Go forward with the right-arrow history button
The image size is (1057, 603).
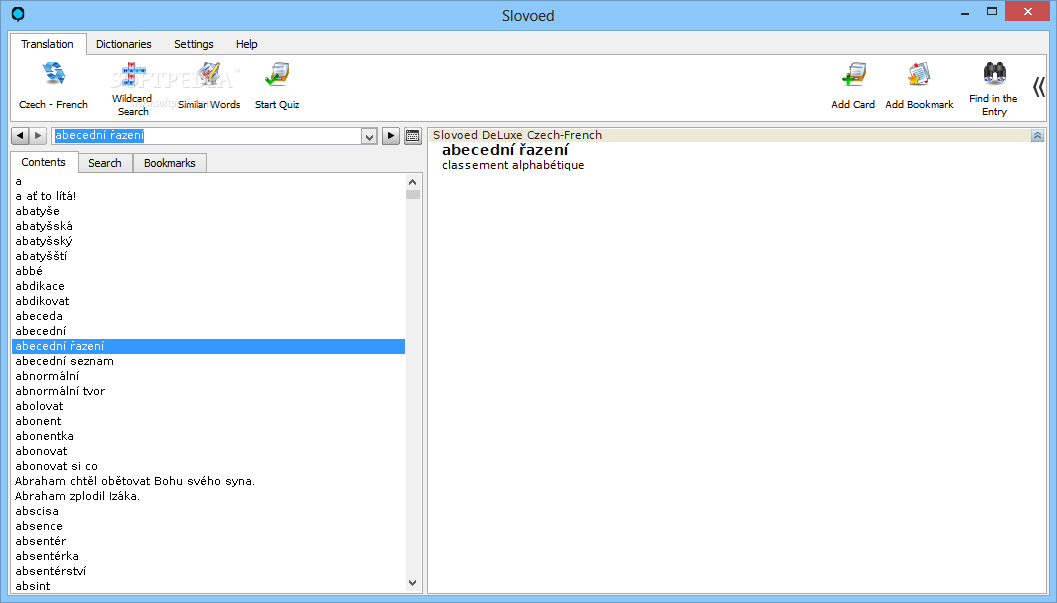38,135
